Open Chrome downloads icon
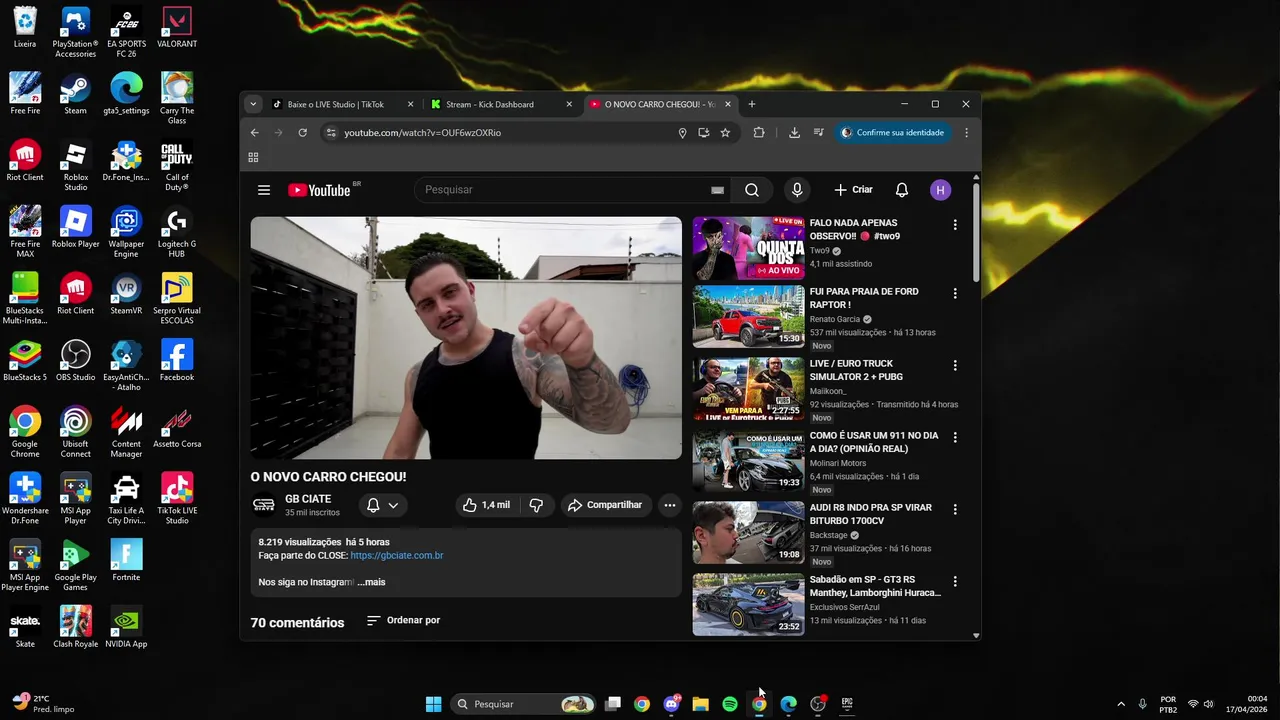 [794, 132]
